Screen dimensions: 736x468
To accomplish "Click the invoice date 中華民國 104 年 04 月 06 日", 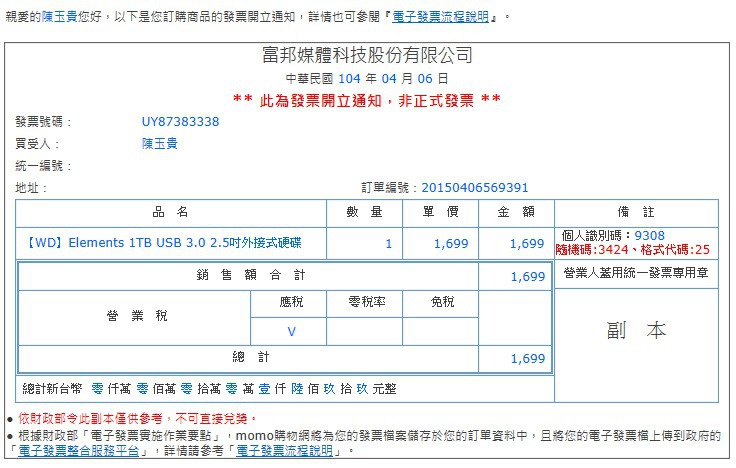I will 367,78.
